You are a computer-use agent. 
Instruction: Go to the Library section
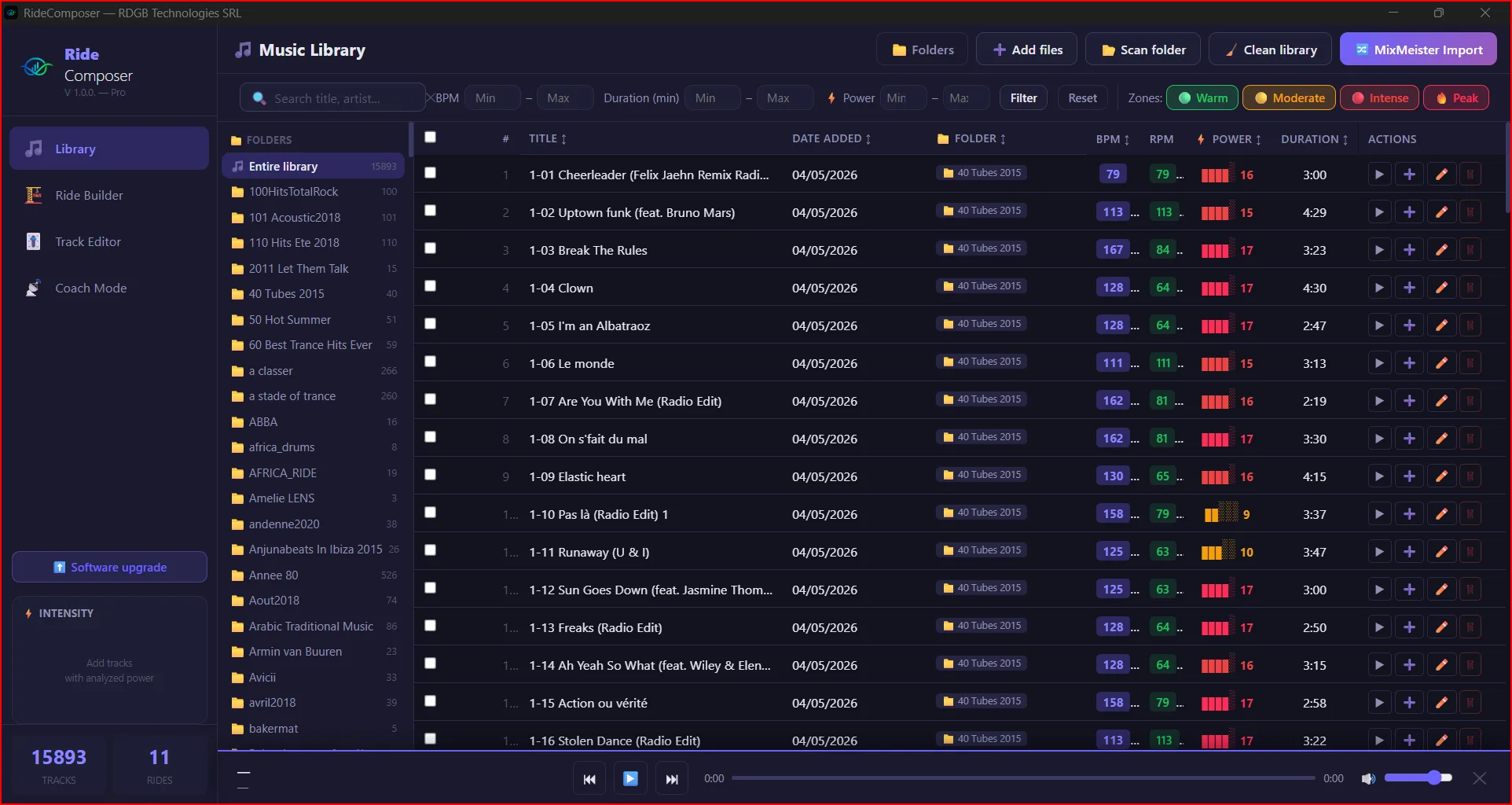(x=109, y=149)
